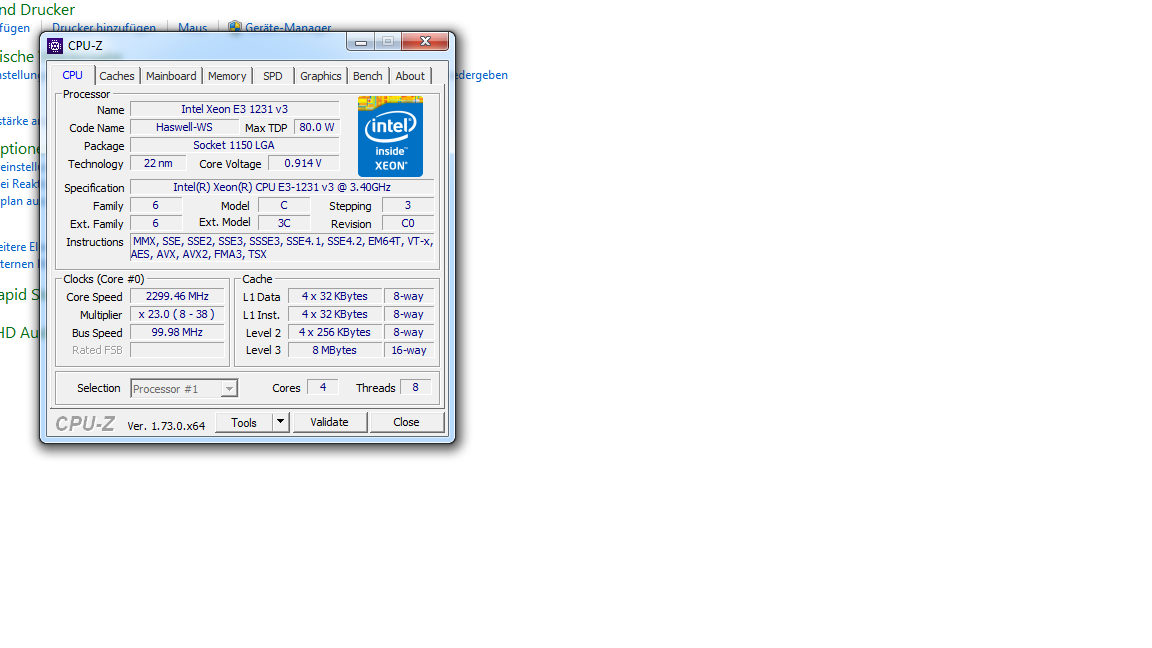The image size is (1152, 648).
Task: Switch to the Caches tab
Action: [x=117, y=76]
